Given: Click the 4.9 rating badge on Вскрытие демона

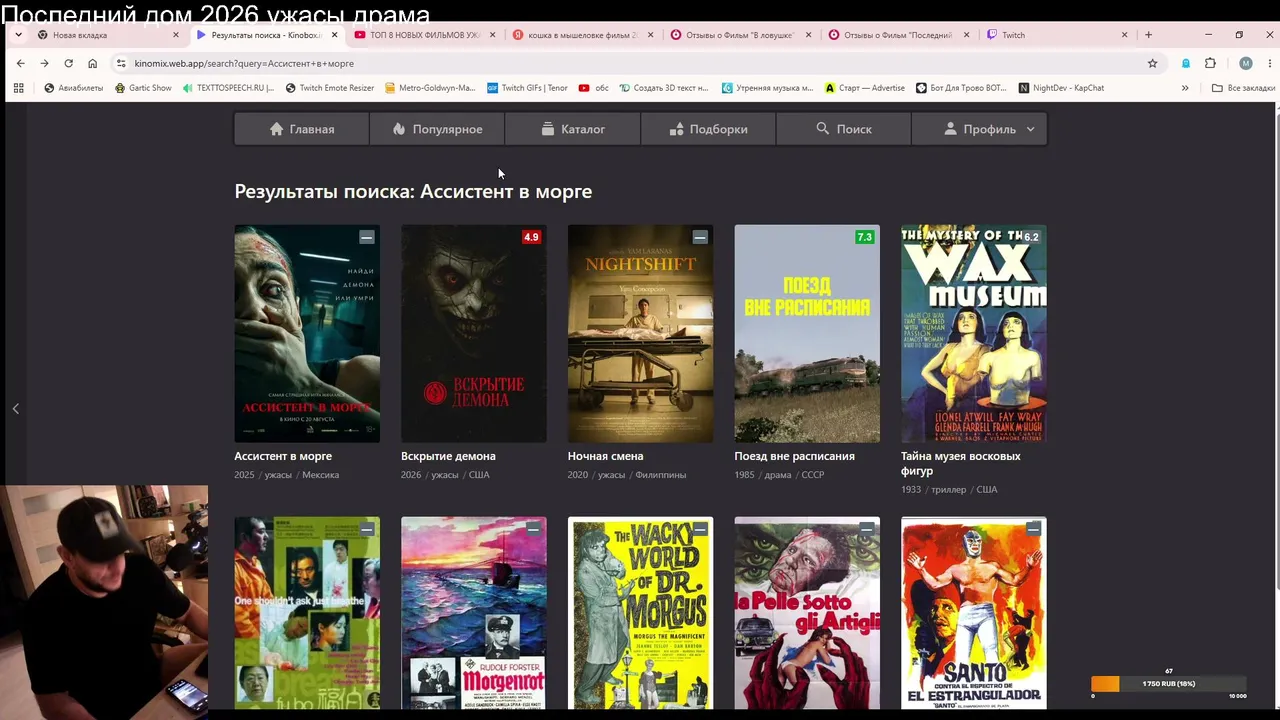Looking at the screenshot, I should tap(531, 237).
